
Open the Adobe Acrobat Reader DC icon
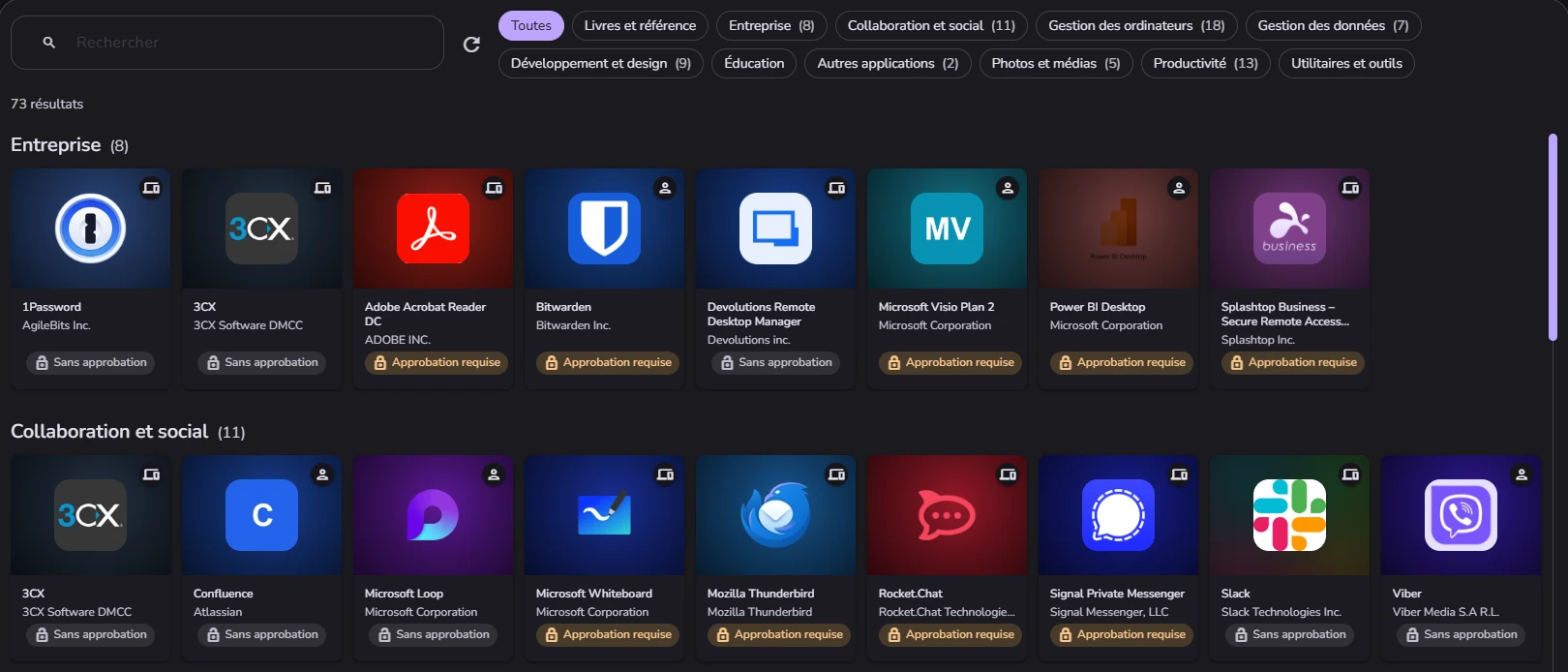tap(434, 229)
